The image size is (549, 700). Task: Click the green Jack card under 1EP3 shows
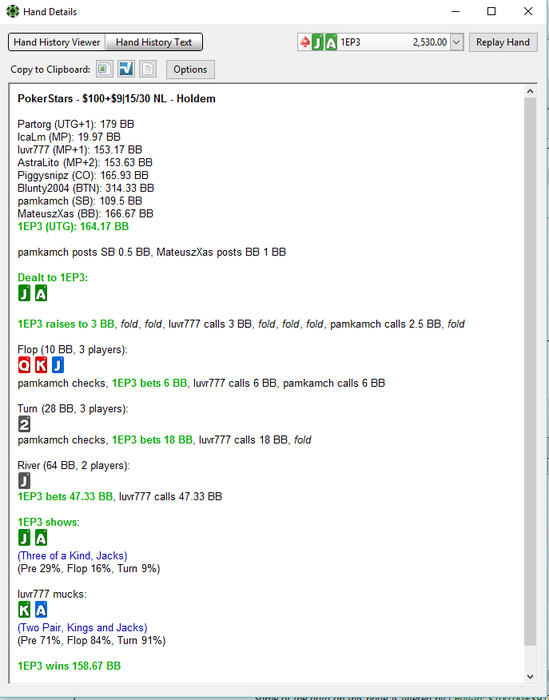[24, 538]
